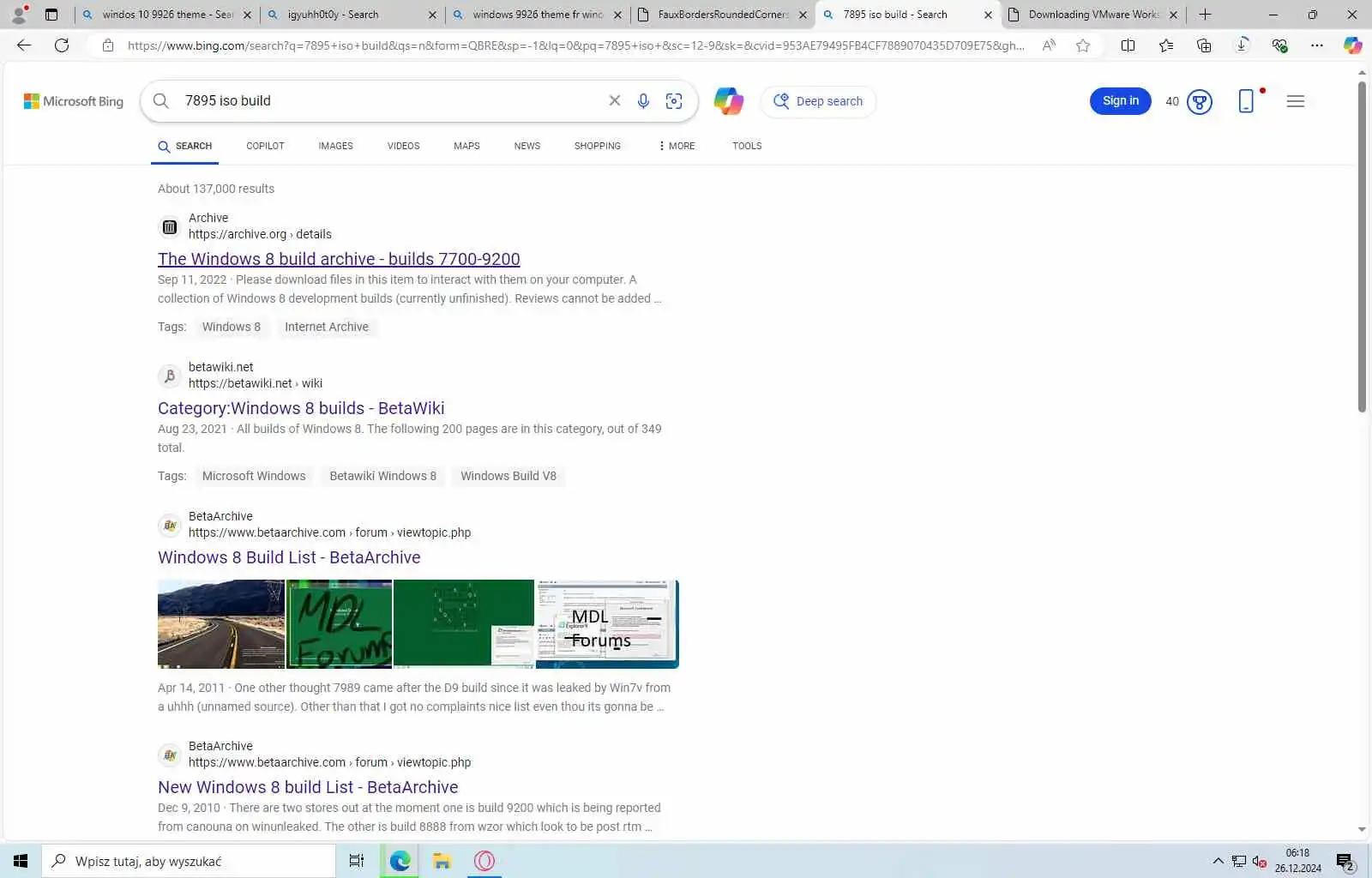1372x878 pixels.
Task: Click the Deep search button
Action: click(818, 101)
